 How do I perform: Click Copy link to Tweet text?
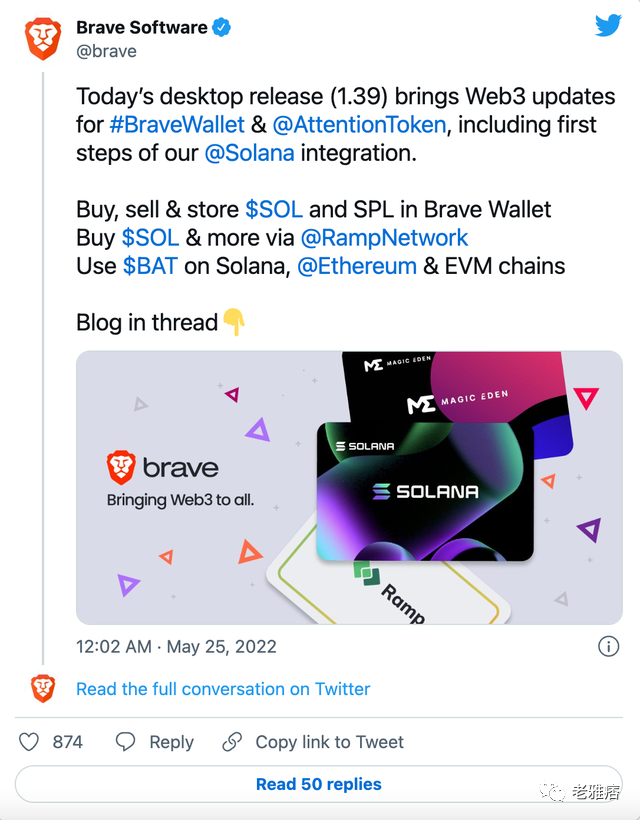pos(330,742)
